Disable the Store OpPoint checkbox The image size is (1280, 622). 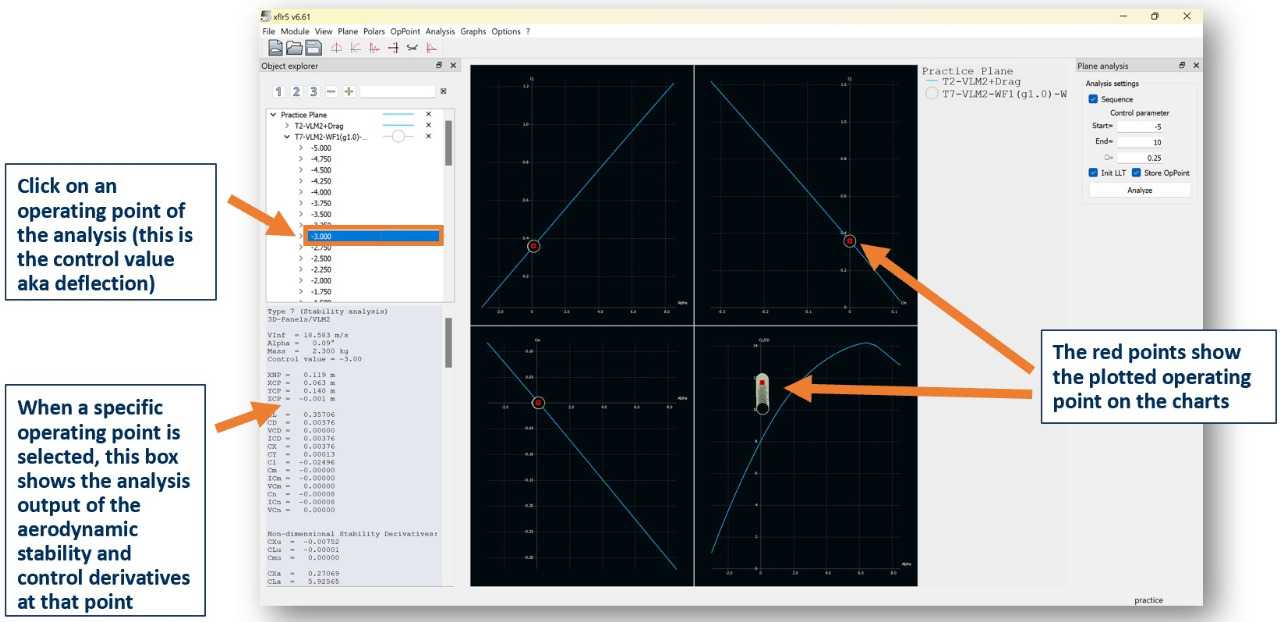click(1138, 173)
